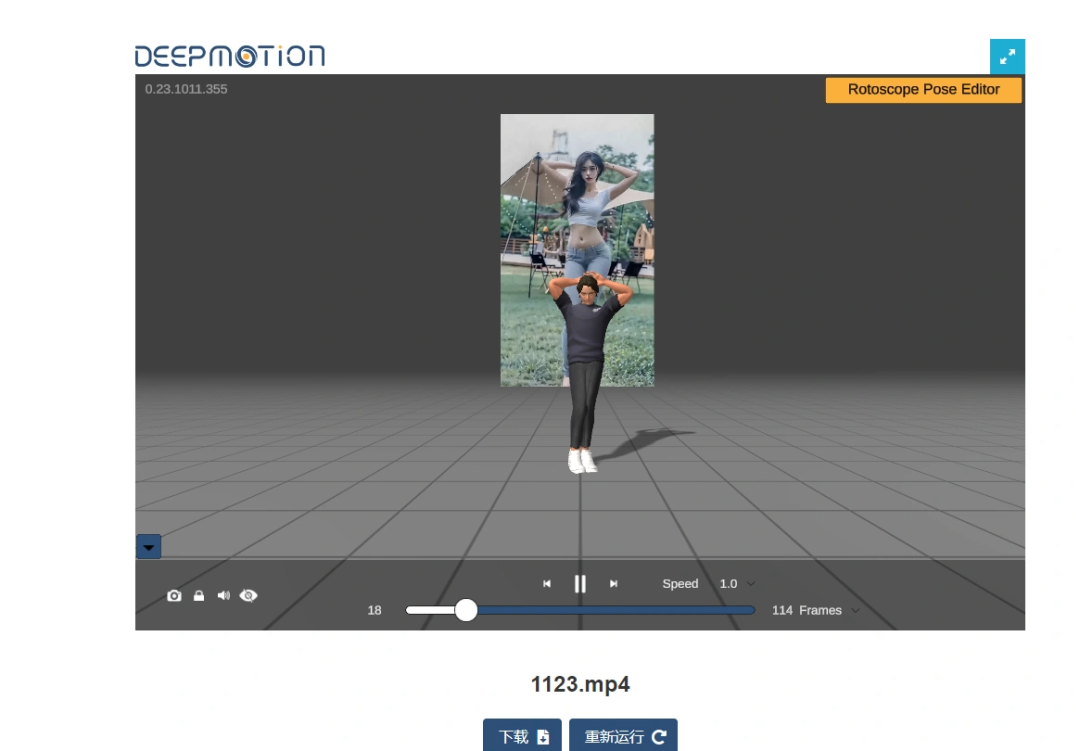Click the total frame count 114
Screen dimensions: 1080x751
tap(782, 610)
